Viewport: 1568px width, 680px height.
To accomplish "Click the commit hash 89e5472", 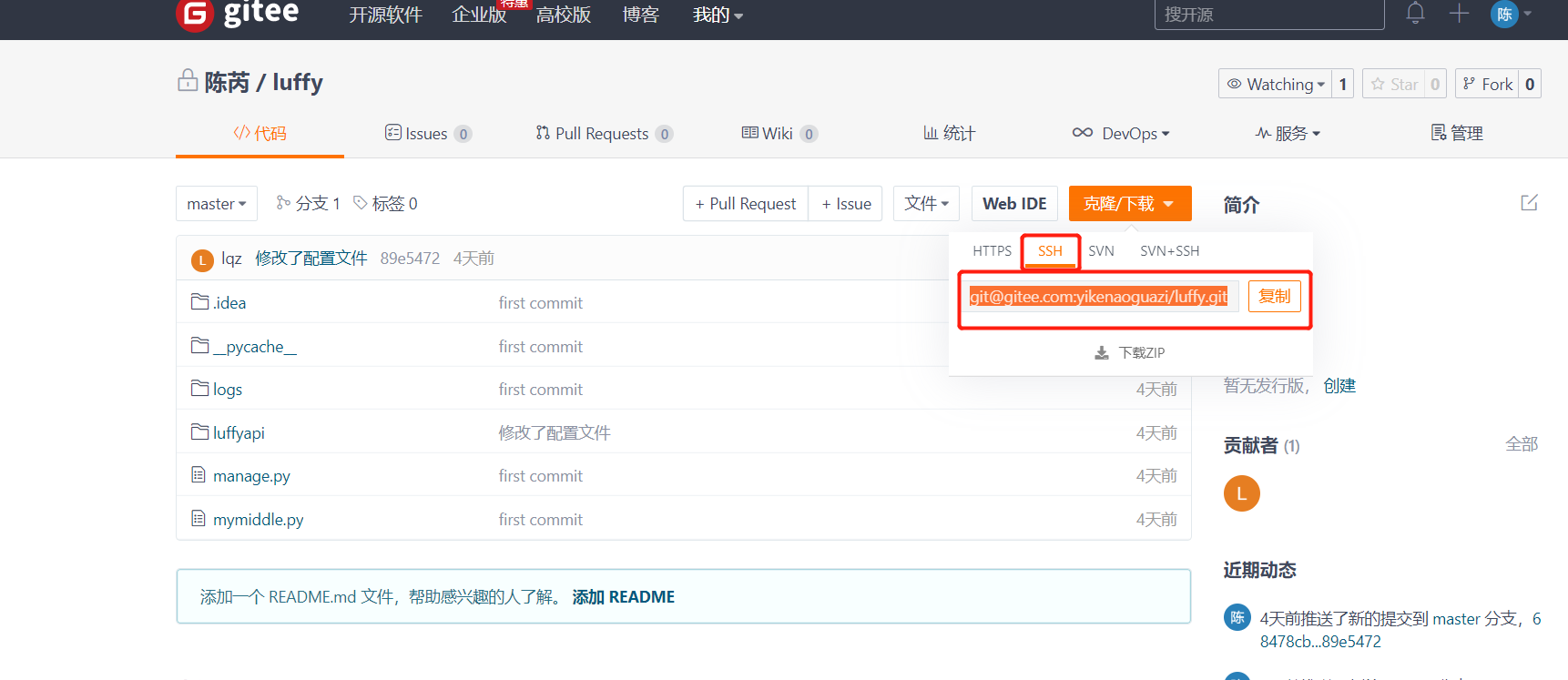I will pos(410,259).
